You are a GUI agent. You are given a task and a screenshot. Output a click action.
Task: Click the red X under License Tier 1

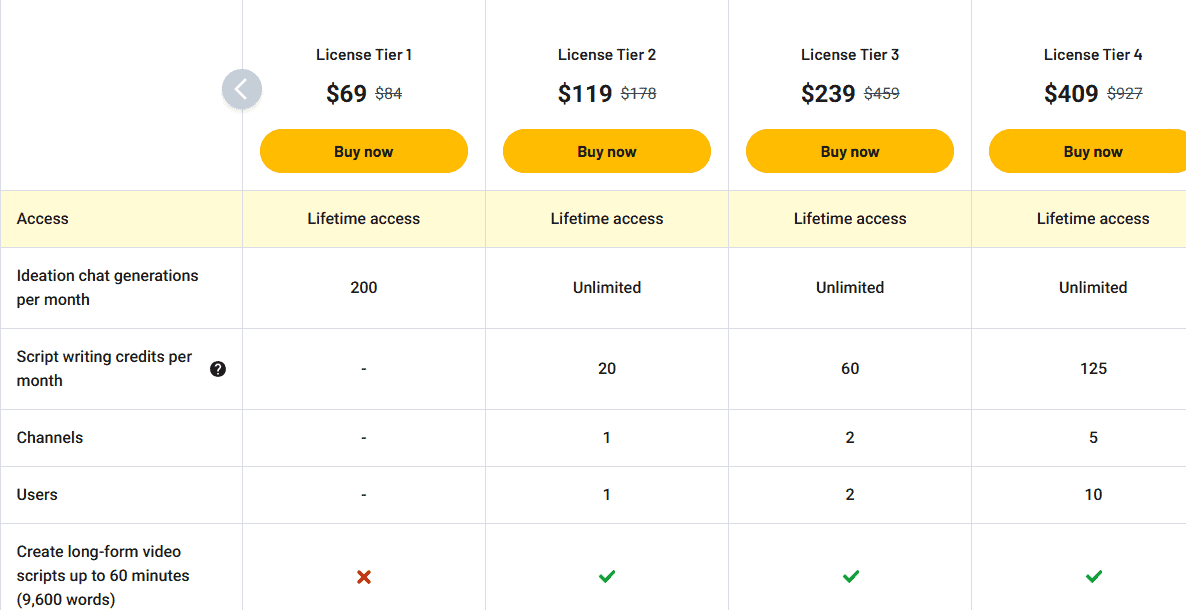point(363,577)
